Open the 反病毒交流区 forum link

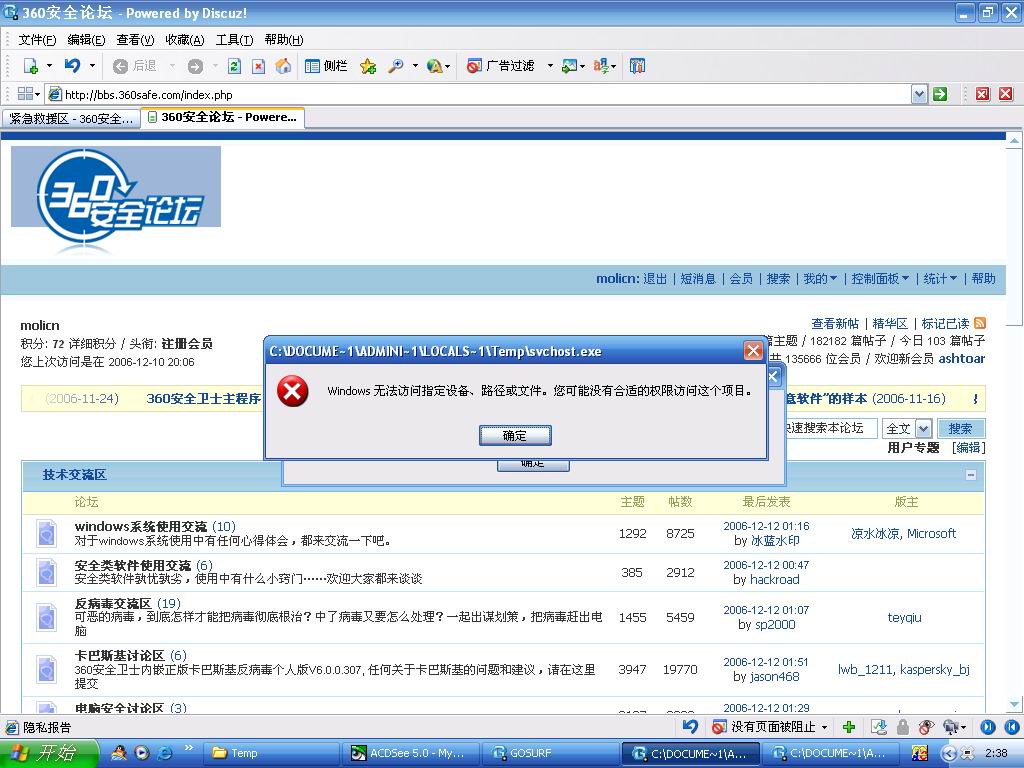coord(113,603)
